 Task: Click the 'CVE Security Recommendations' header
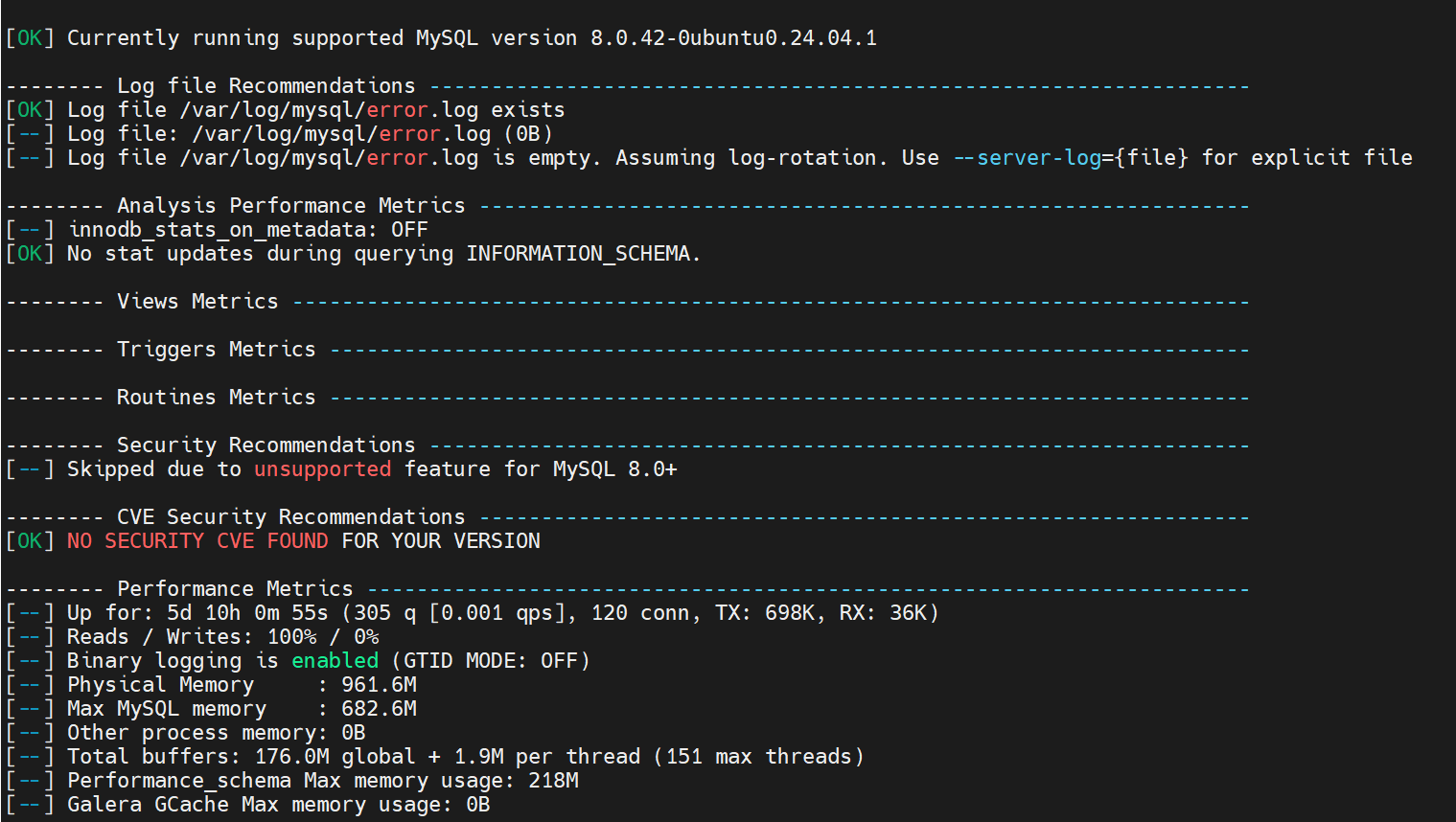pos(290,517)
